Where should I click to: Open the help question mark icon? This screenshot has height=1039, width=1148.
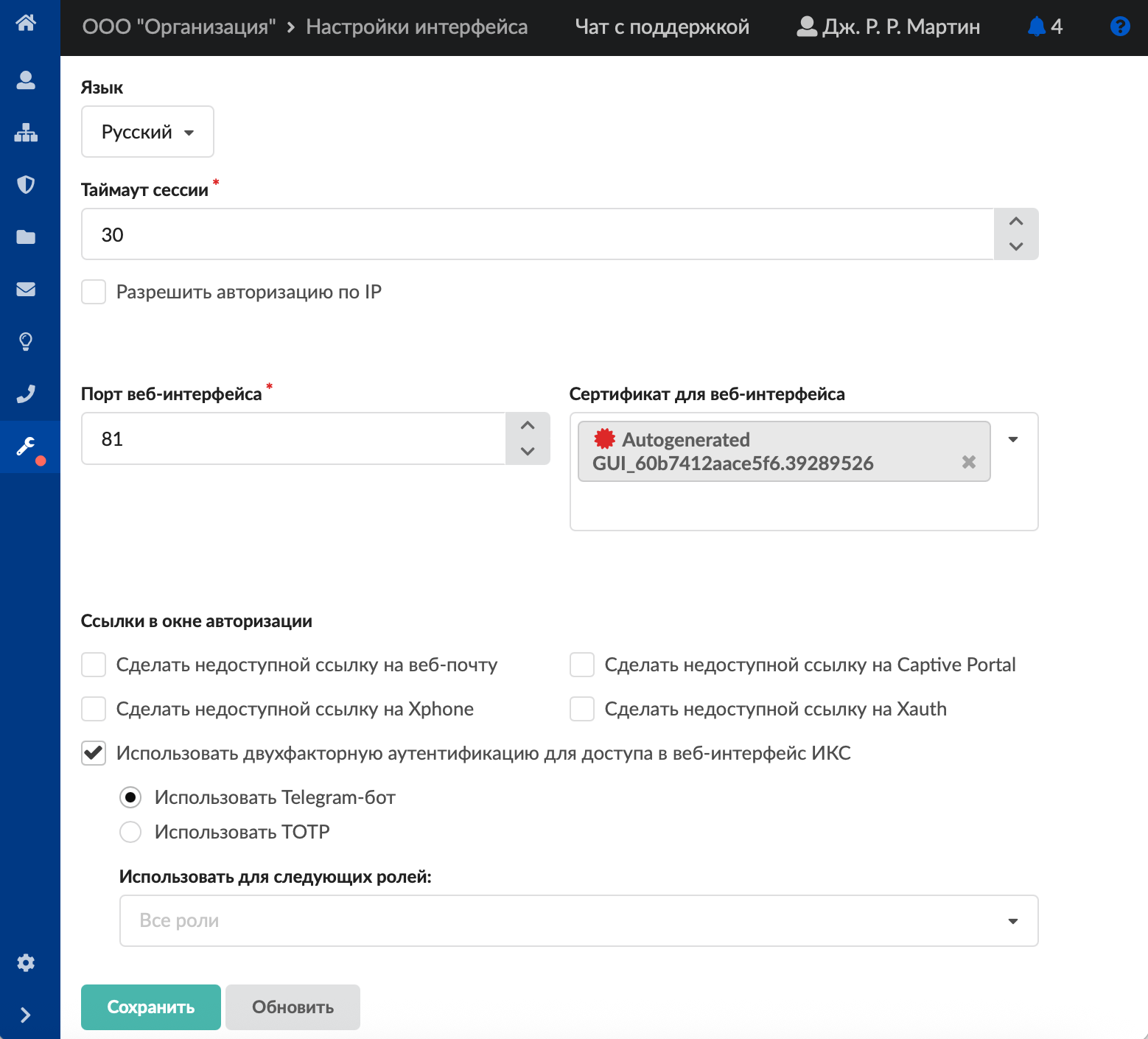tap(1119, 27)
